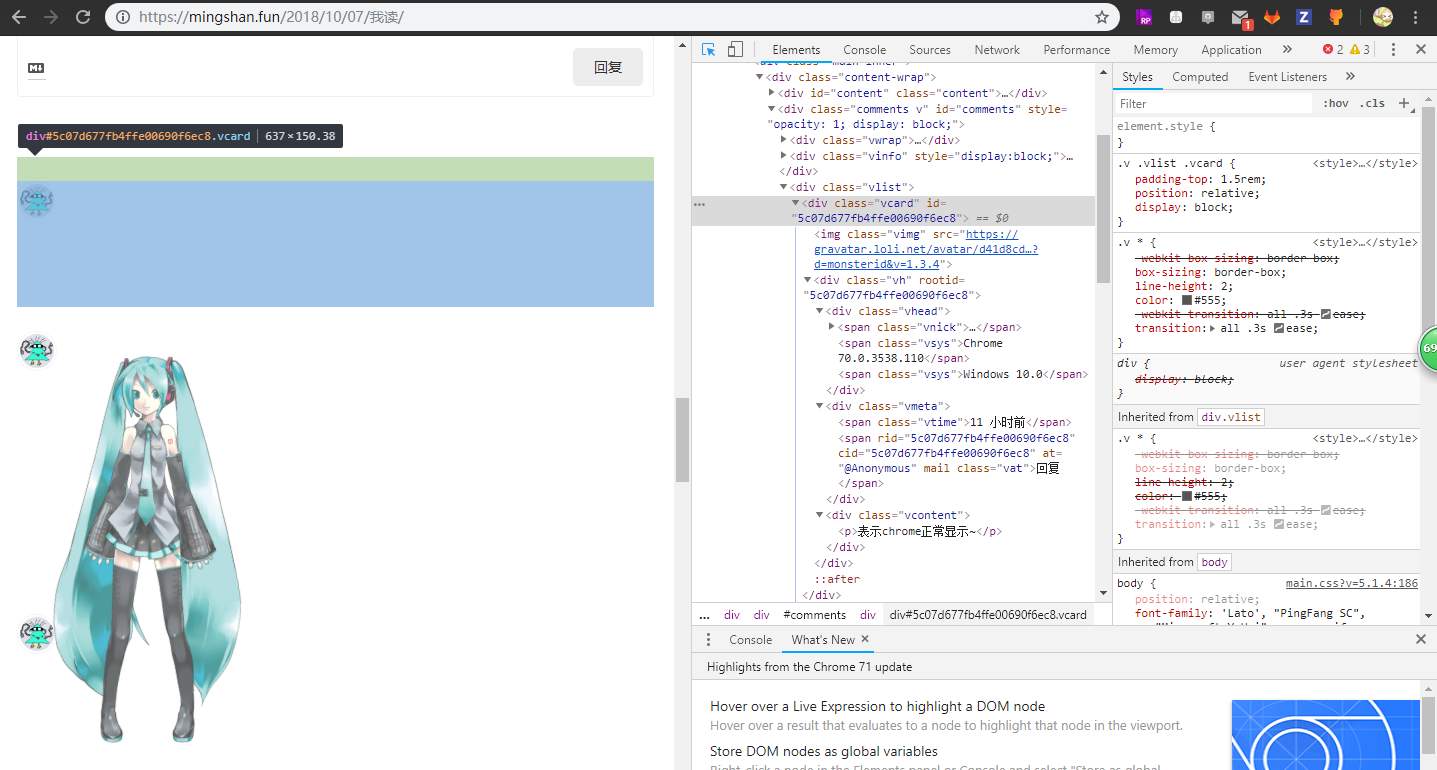Show more sidebar tabs after Event Listeners
The height and width of the screenshot is (770, 1437).
(1350, 76)
